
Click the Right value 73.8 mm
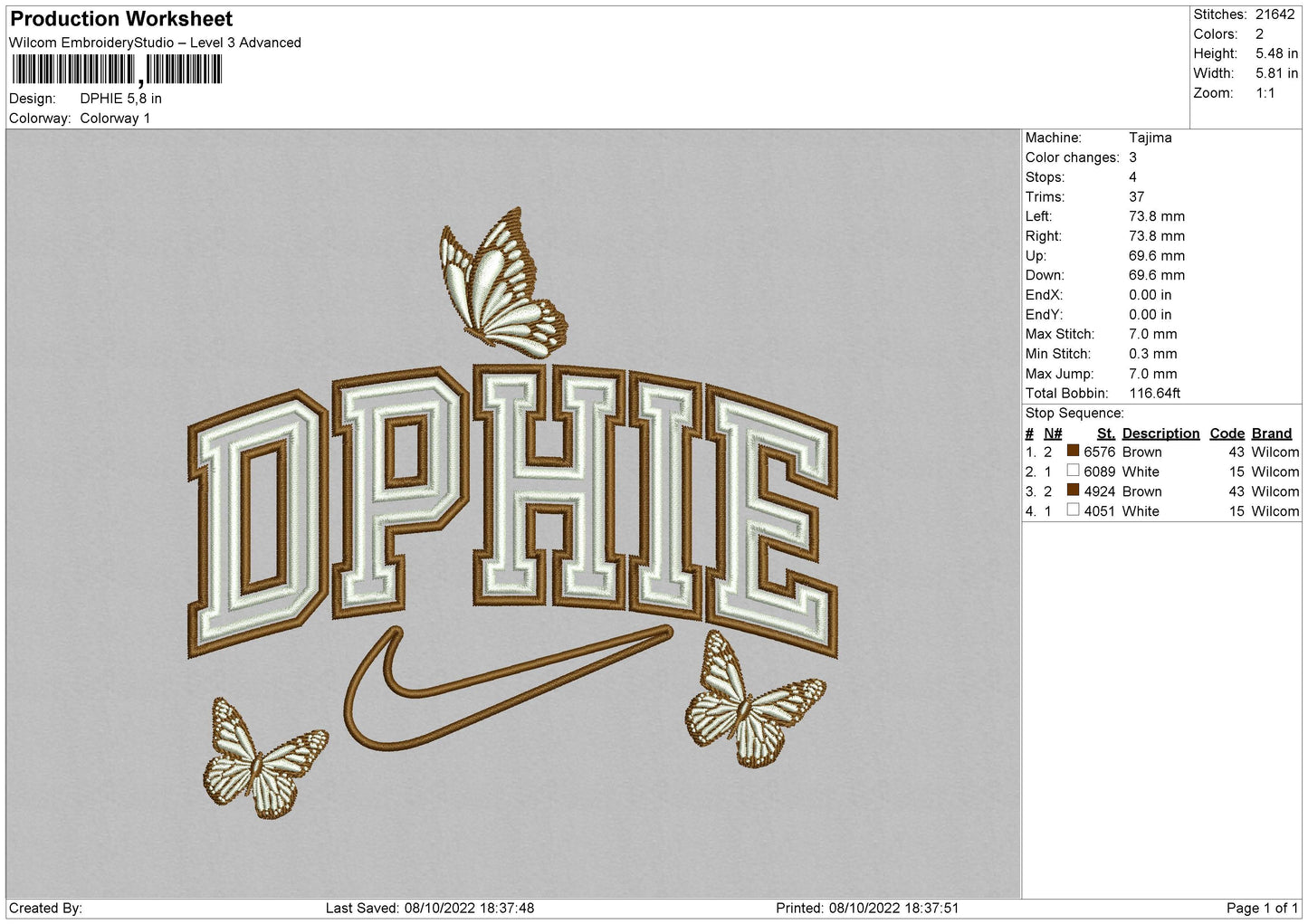click(x=1156, y=236)
